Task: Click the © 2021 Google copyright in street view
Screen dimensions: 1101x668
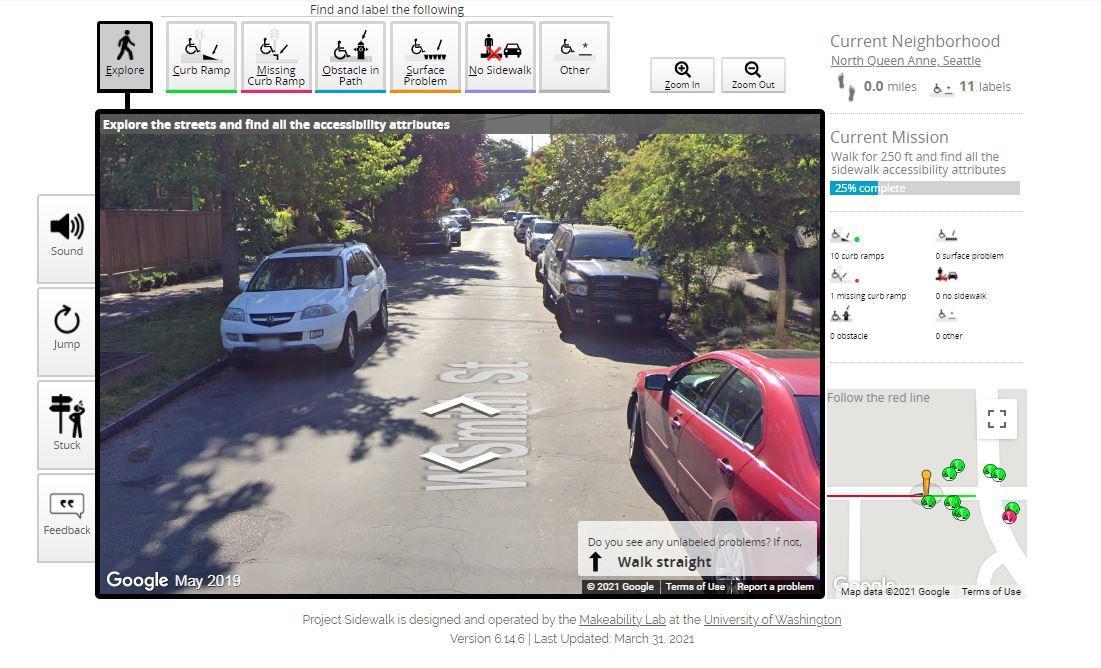Action: 620,587
